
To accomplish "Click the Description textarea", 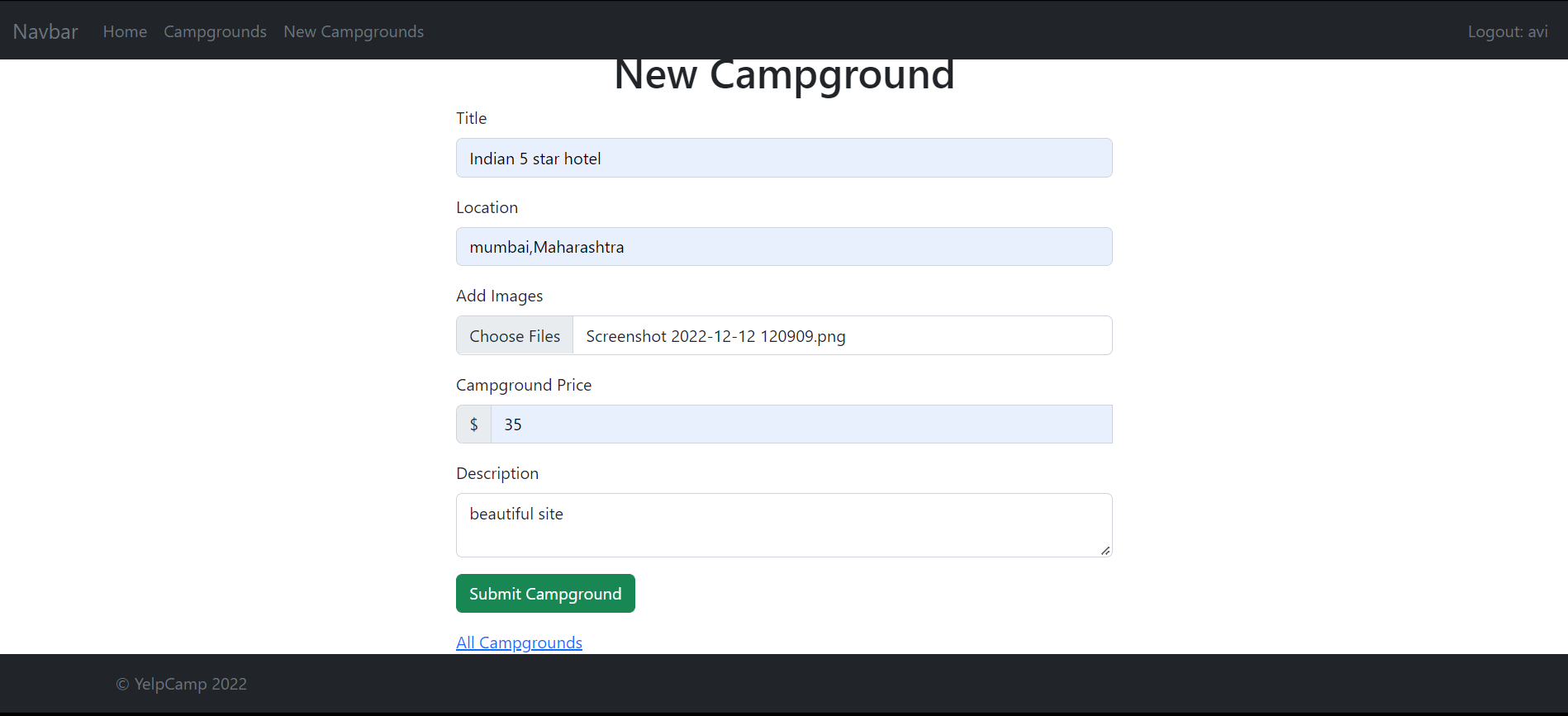I will pyautogui.click(x=783, y=525).
